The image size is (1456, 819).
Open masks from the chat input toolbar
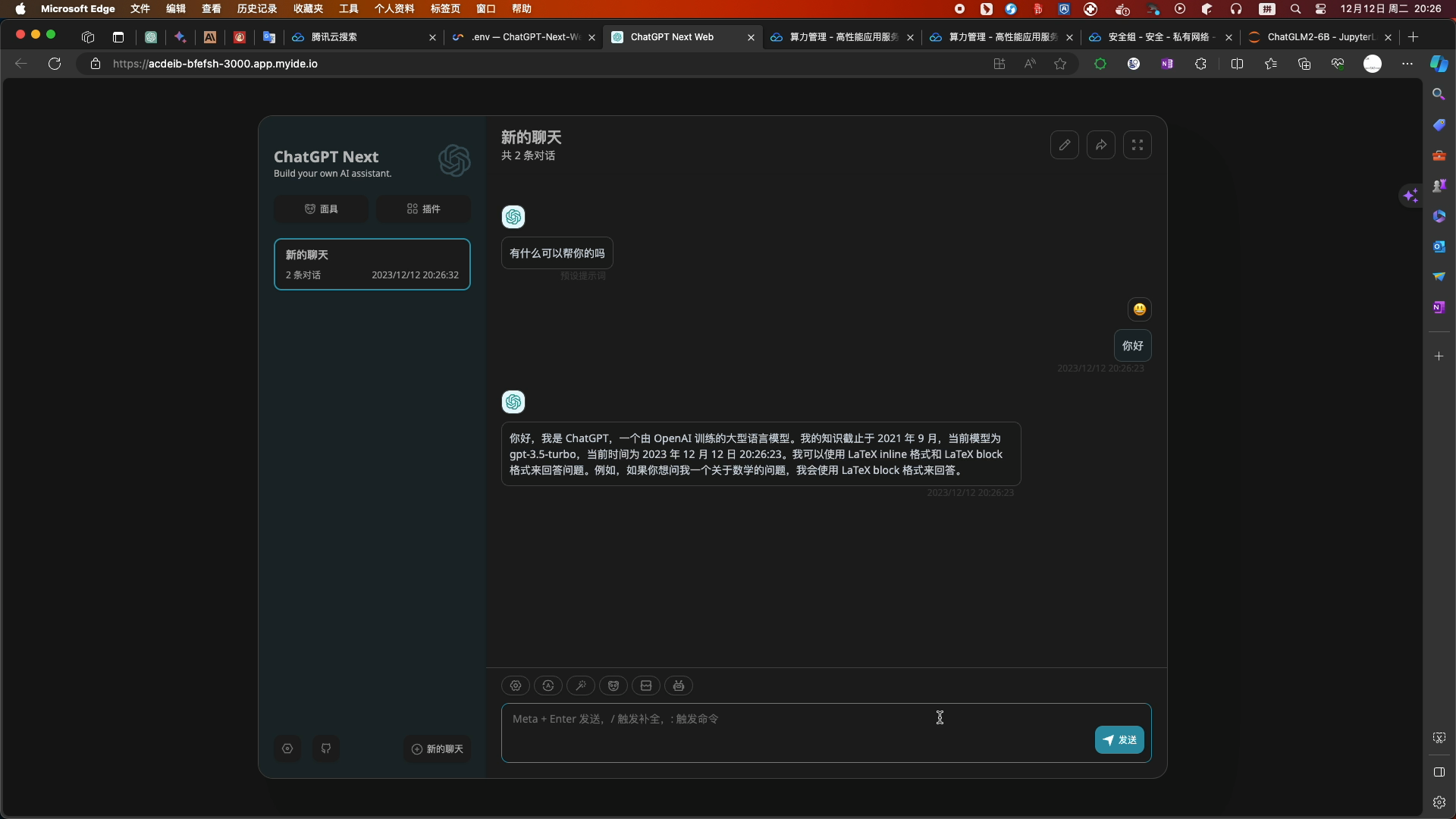(613, 686)
